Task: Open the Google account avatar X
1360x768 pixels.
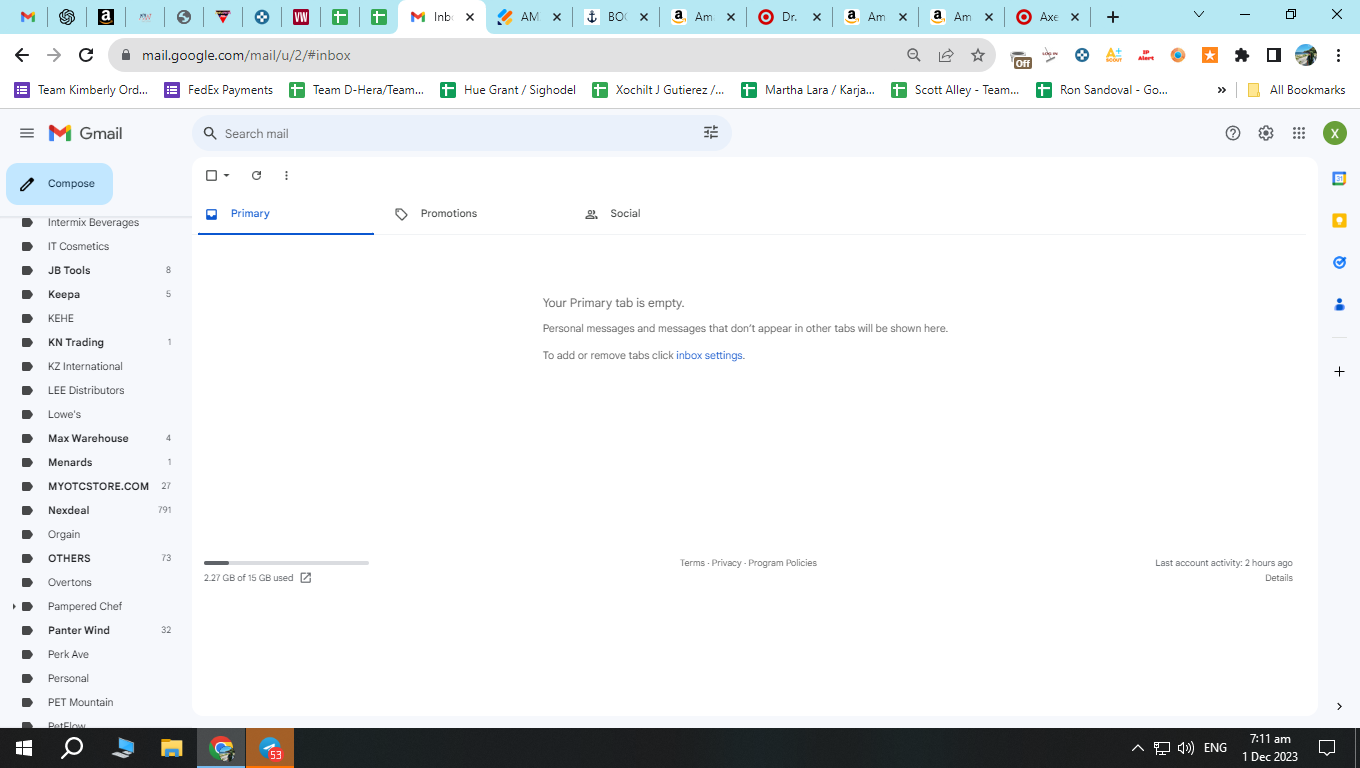Action: 1335,133
